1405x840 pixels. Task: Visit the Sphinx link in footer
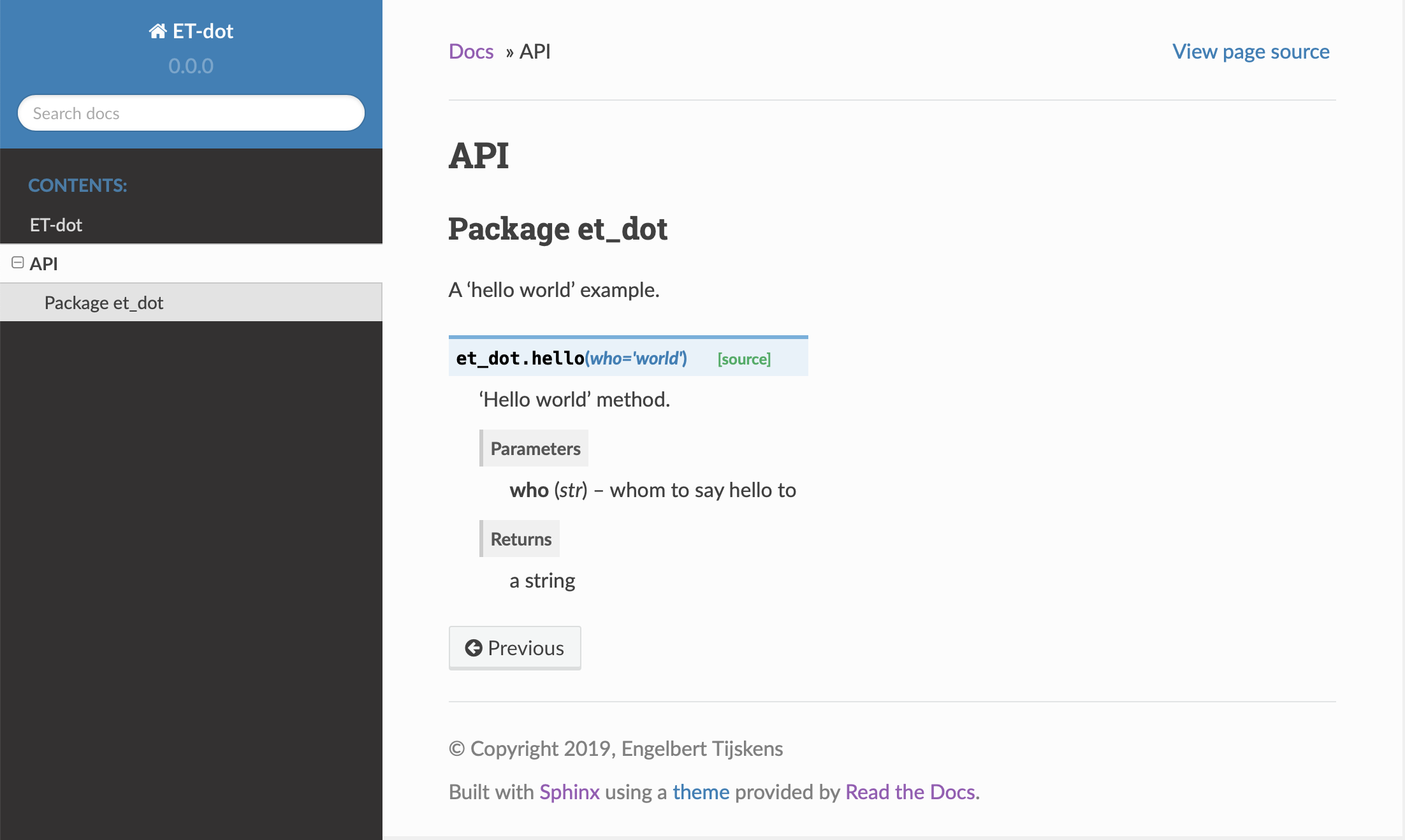pos(569,792)
